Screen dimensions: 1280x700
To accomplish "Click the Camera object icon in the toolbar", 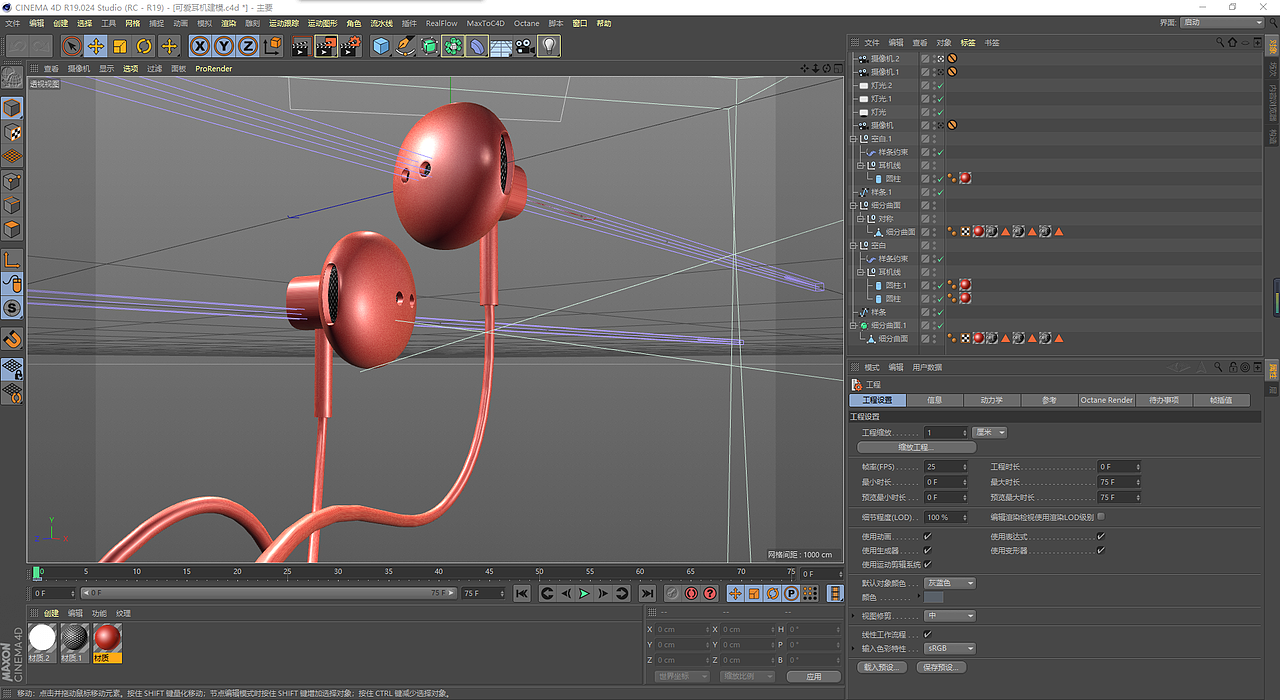I will tap(525, 46).
